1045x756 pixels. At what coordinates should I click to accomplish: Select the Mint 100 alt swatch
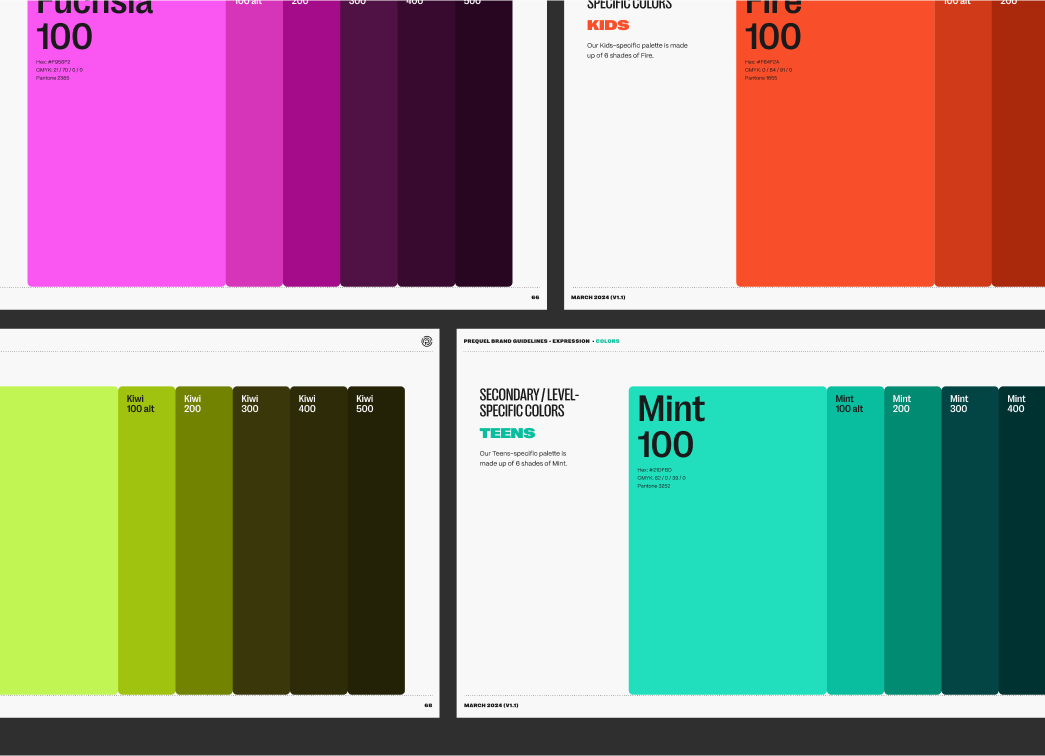click(x=856, y=541)
